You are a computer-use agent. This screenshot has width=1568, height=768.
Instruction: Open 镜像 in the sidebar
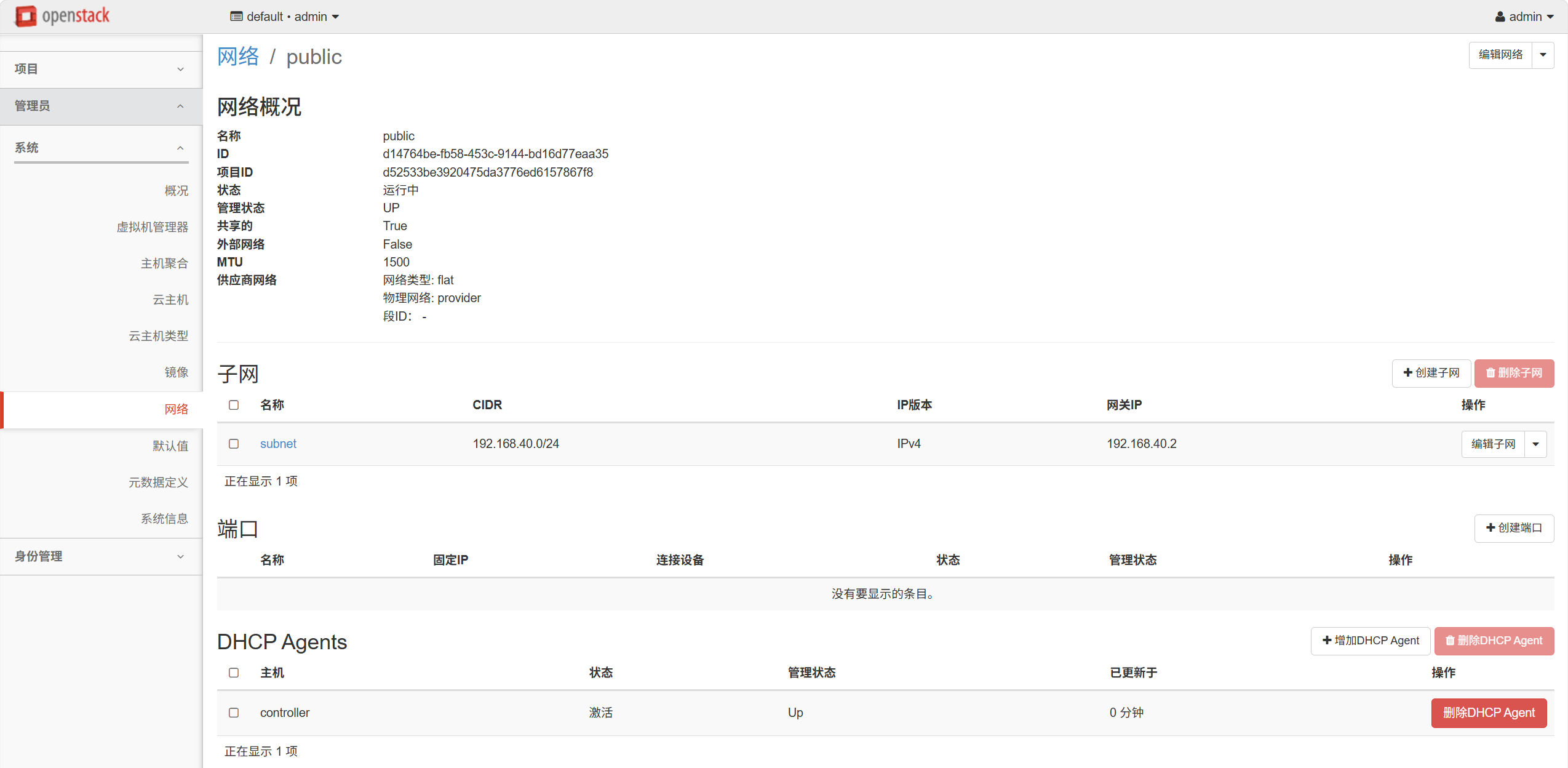pyautogui.click(x=177, y=372)
